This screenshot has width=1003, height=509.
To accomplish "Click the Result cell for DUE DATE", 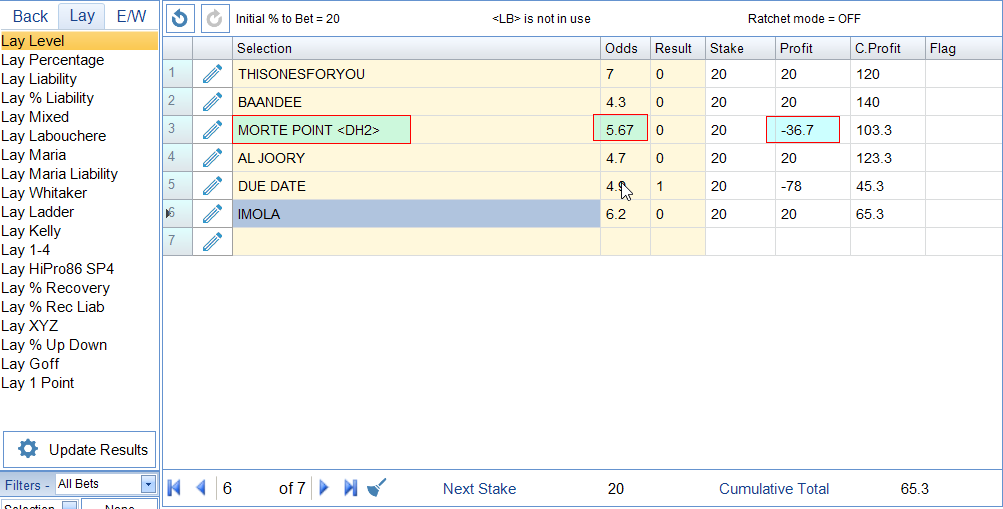I will [x=677, y=186].
